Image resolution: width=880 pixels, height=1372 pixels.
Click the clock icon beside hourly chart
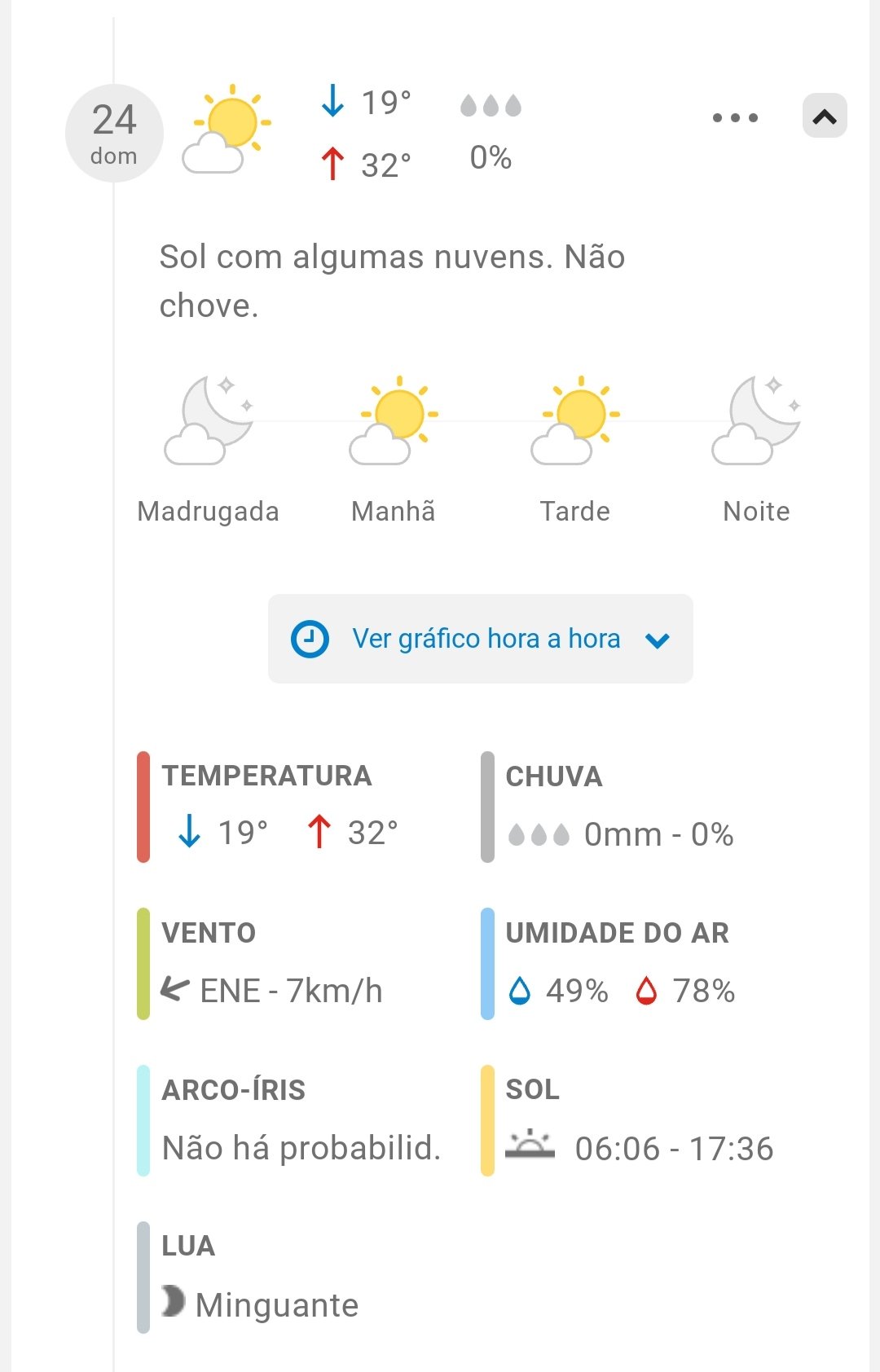(x=310, y=639)
